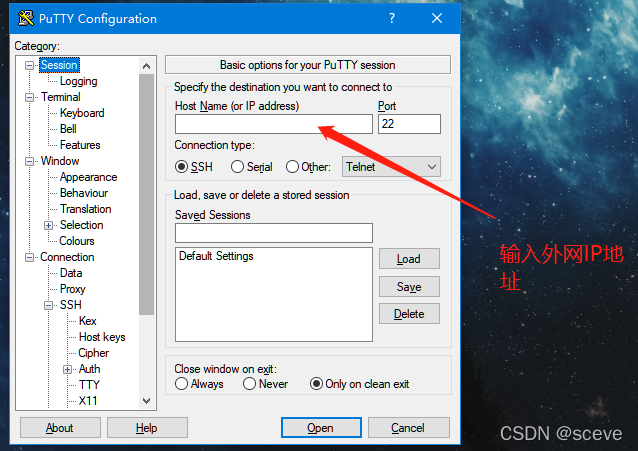
Task: Click the title bar help question mark
Action: [x=391, y=18]
